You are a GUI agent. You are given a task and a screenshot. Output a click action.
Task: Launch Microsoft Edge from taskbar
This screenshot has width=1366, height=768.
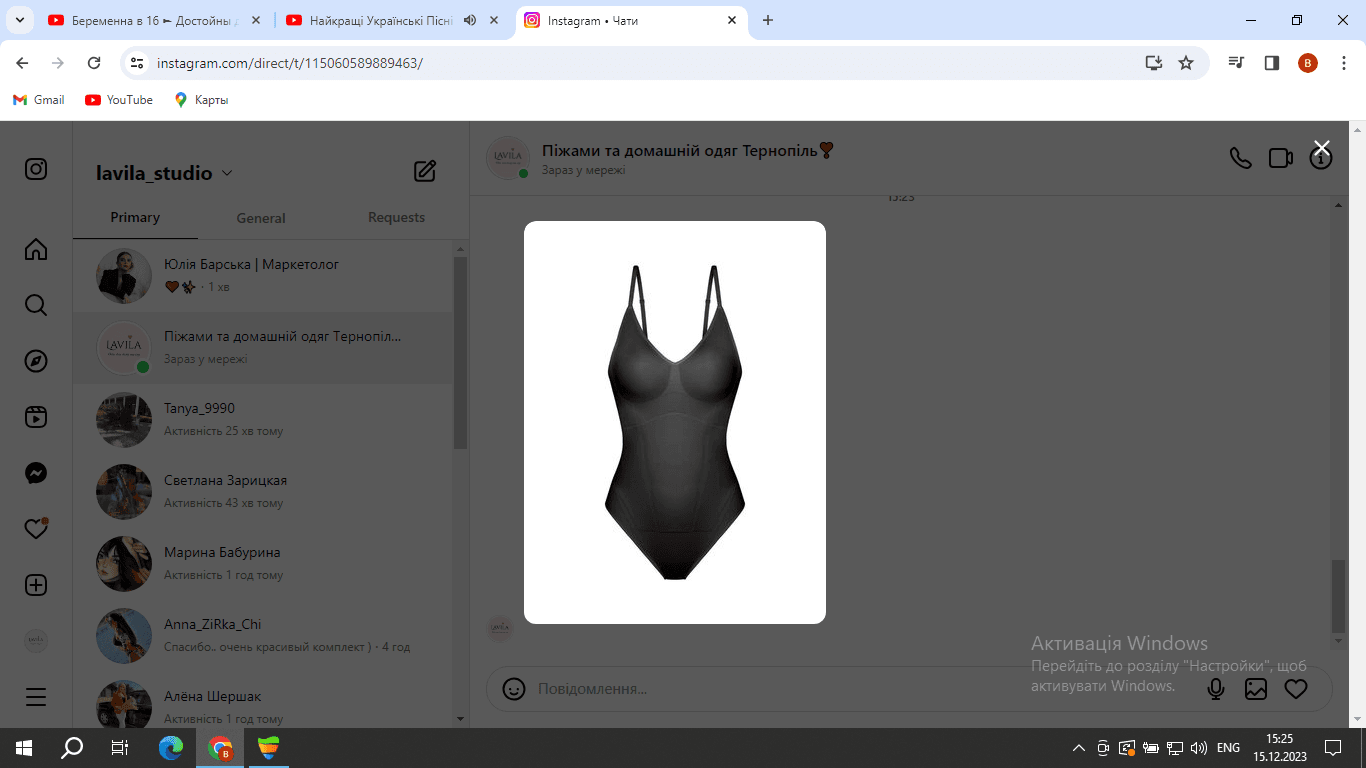click(172, 748)
